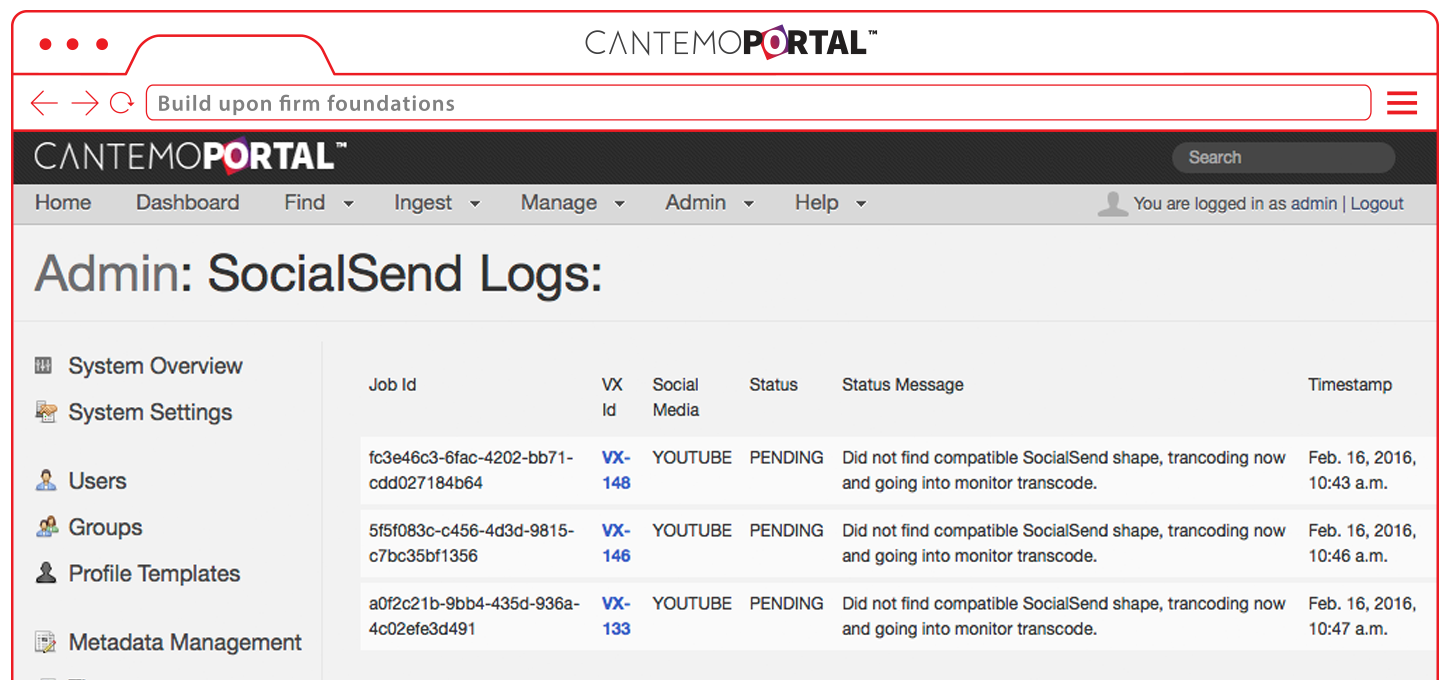Click the Admin: SocialSend Logs heading
This screenshot has height=680, width=1450.
[318, 273]
